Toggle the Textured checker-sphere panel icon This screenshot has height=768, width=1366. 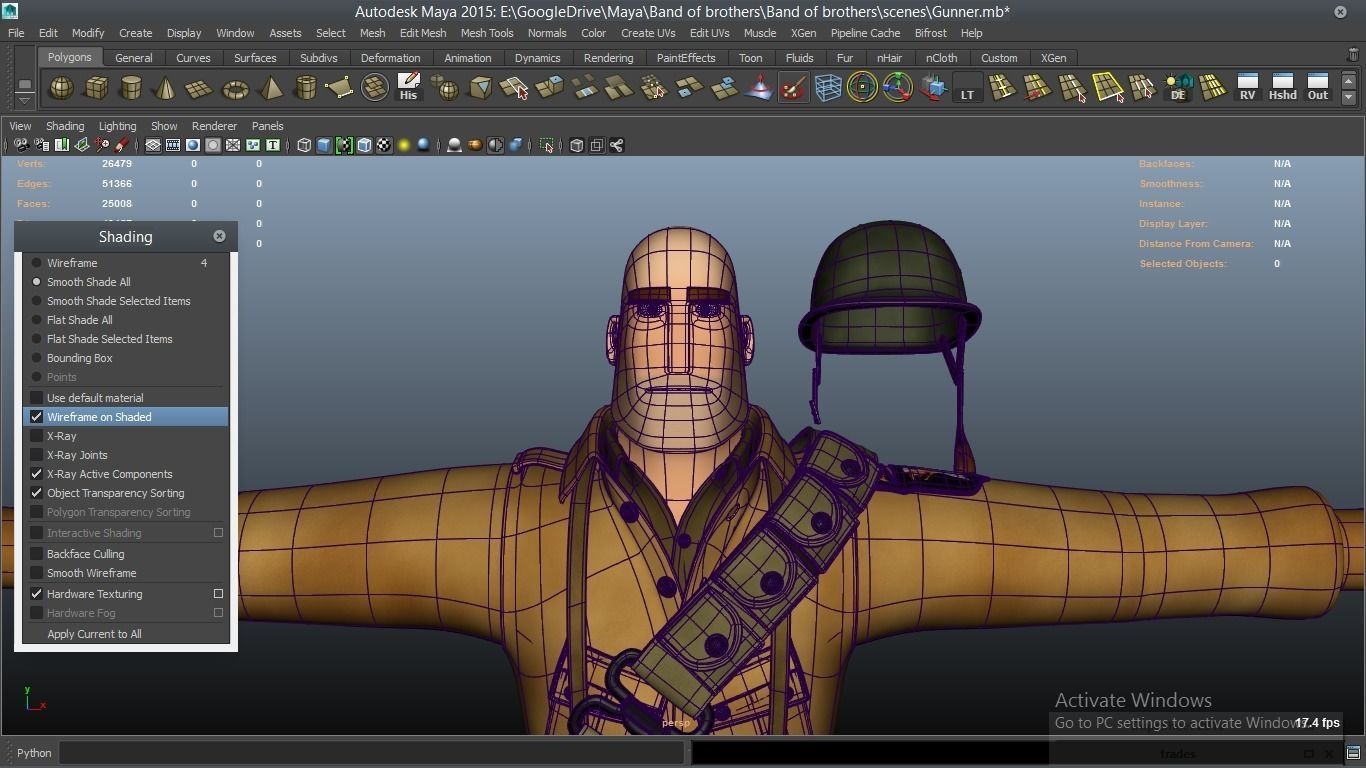point(384,145)
